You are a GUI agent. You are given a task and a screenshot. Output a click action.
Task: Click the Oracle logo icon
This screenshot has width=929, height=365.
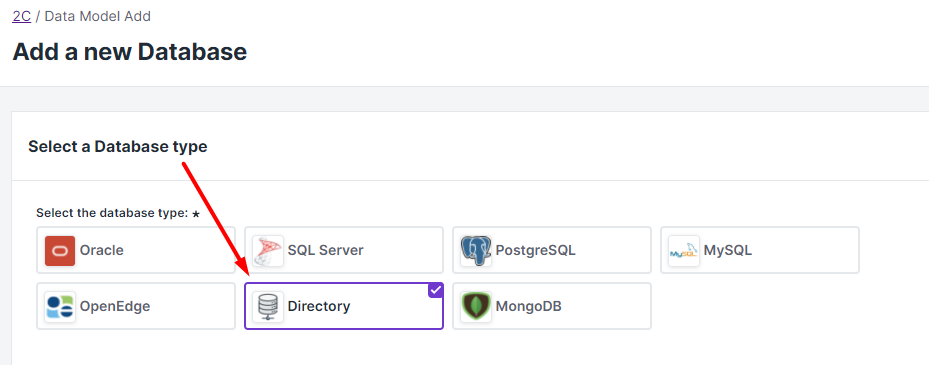pos(60,251)
